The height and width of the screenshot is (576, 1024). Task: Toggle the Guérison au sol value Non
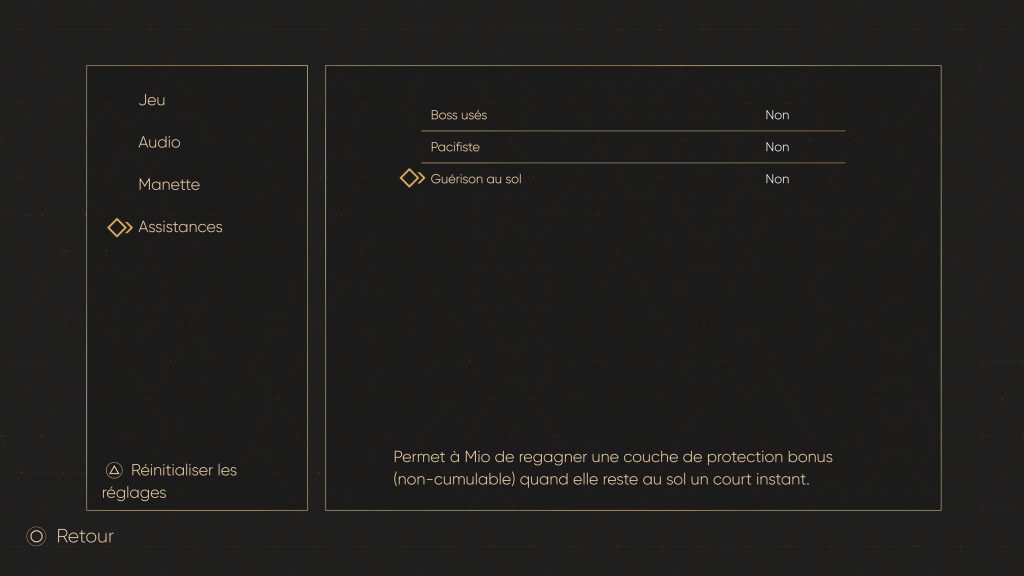click(x=777, y=179)
